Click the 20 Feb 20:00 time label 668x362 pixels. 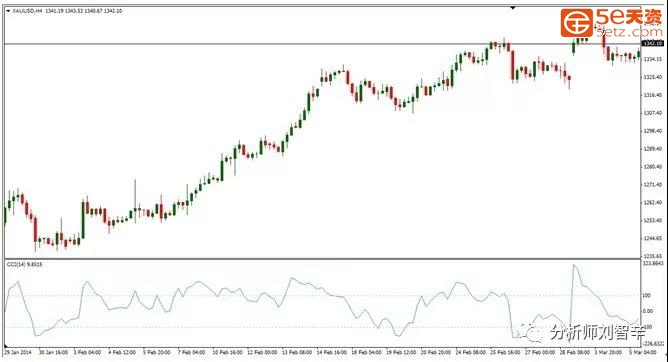click(x=436, y=353)
